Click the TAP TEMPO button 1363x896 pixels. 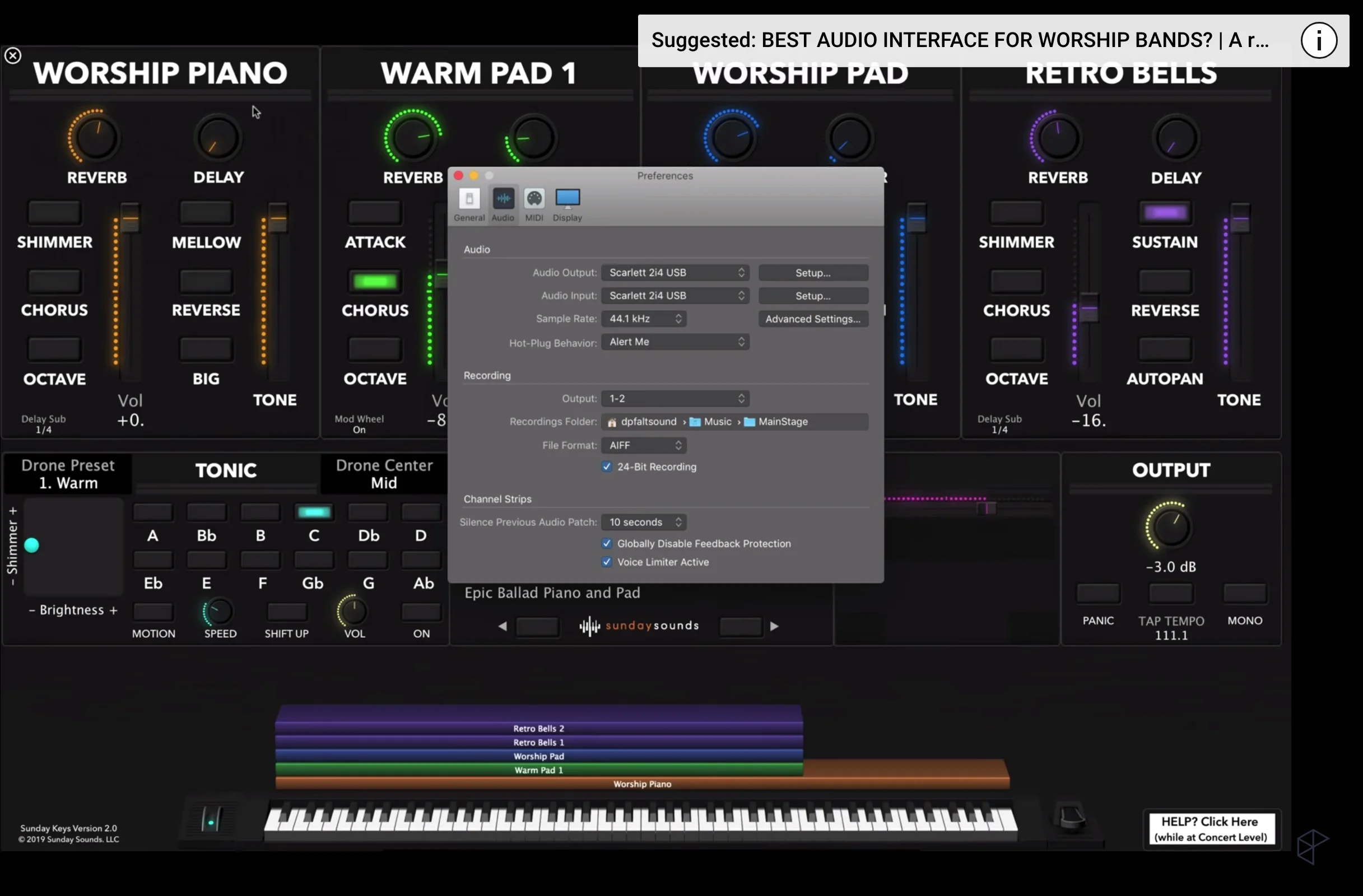click(x=1171, y=593)
